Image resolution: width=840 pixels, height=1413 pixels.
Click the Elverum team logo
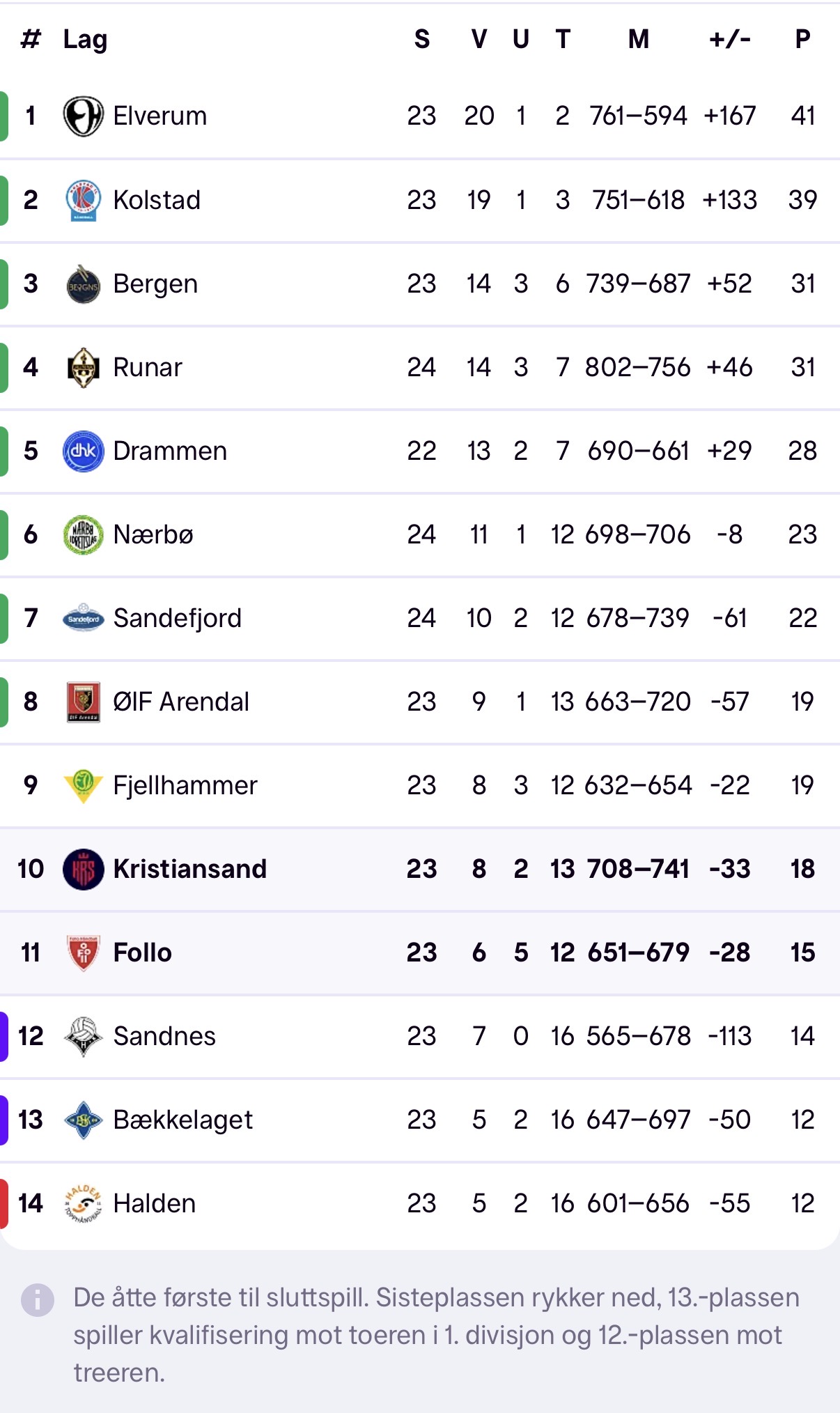point(83,116)
